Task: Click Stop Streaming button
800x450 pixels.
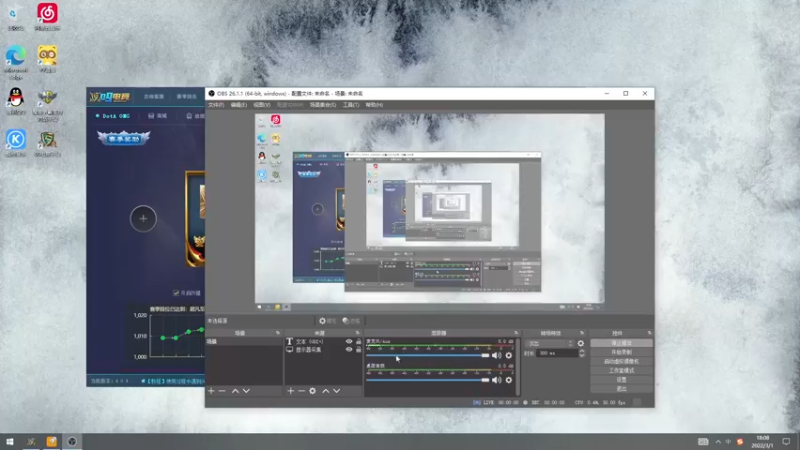Action: click(621, 343)
